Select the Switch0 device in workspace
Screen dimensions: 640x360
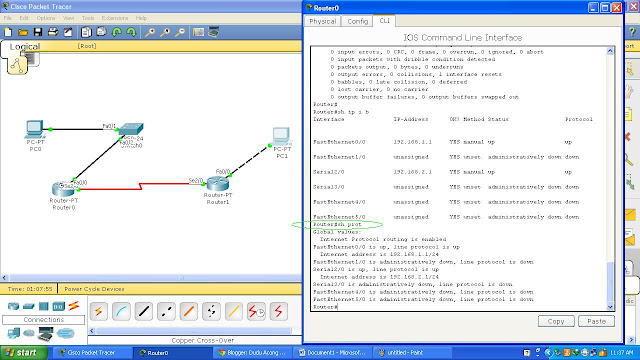pos(131,129)
